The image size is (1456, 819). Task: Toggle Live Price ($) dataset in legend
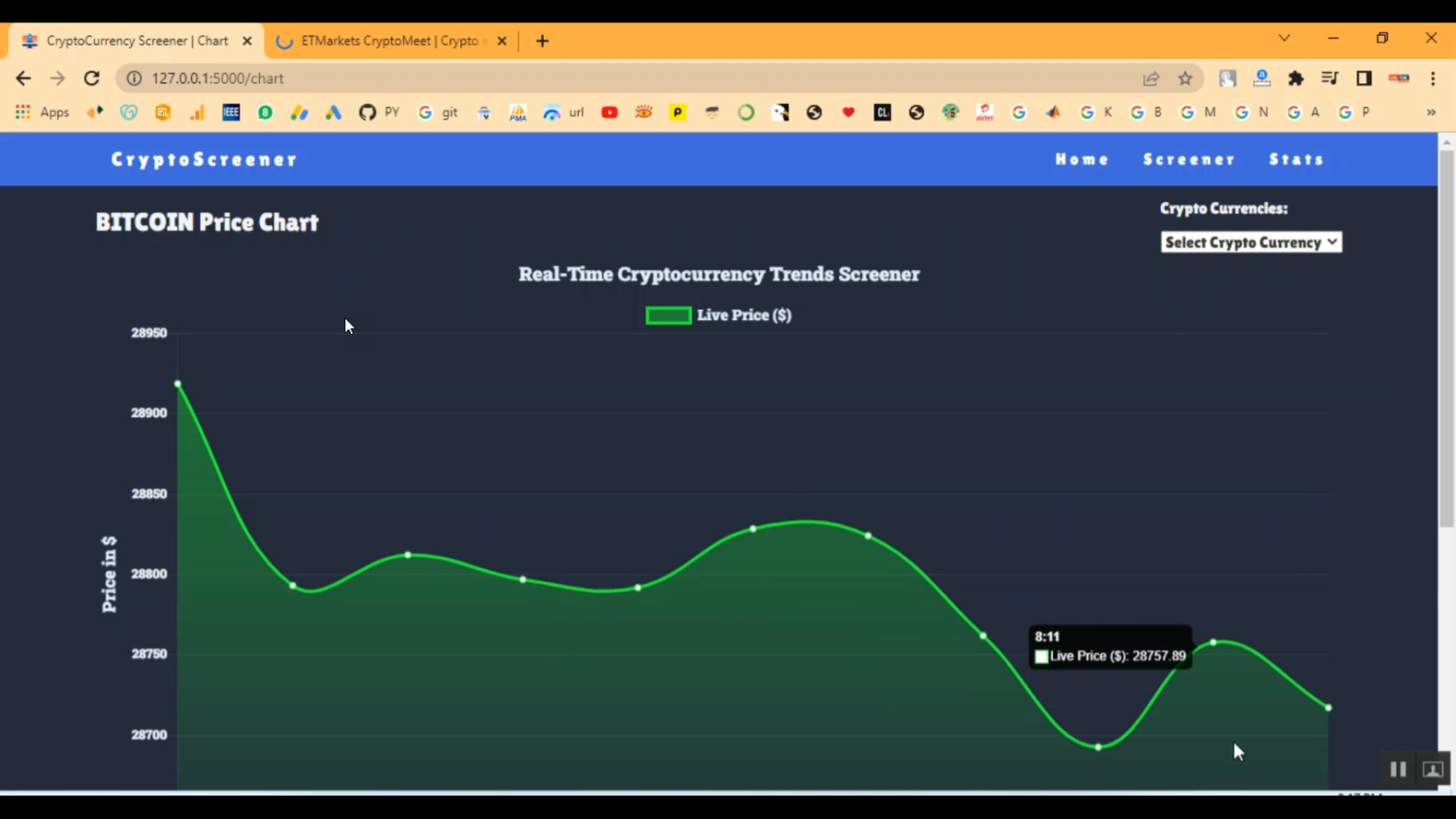point(718,315)
